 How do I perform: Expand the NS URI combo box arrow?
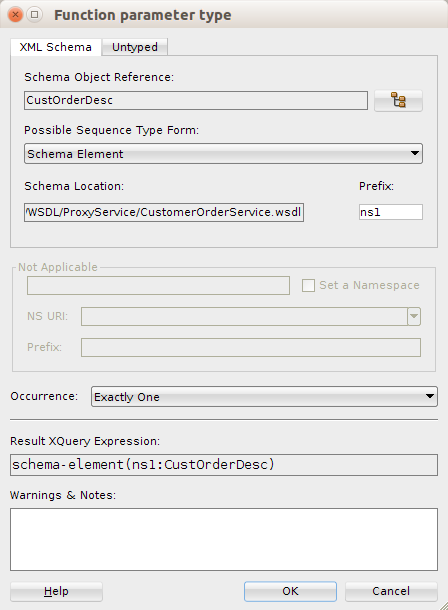click(414, 316)
